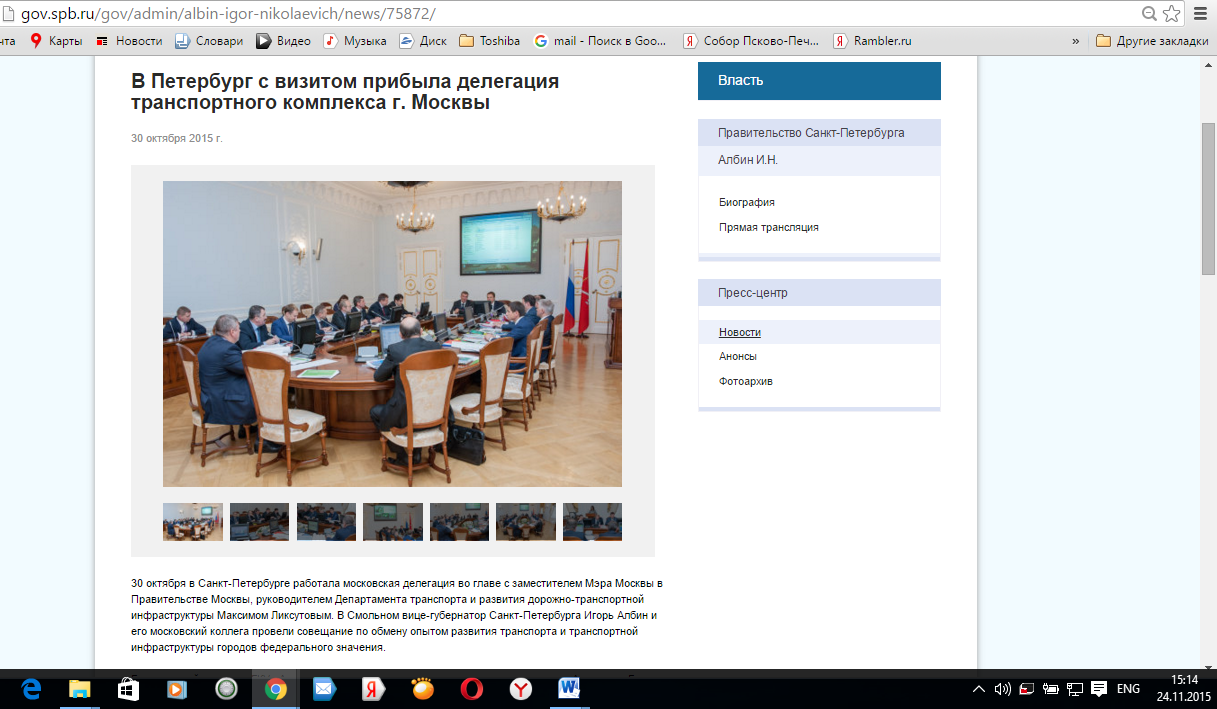Open Yandex Browser from taskbar
This screenshot has width=1217, height=709.
pyautogui.click(x=521, y=689)
